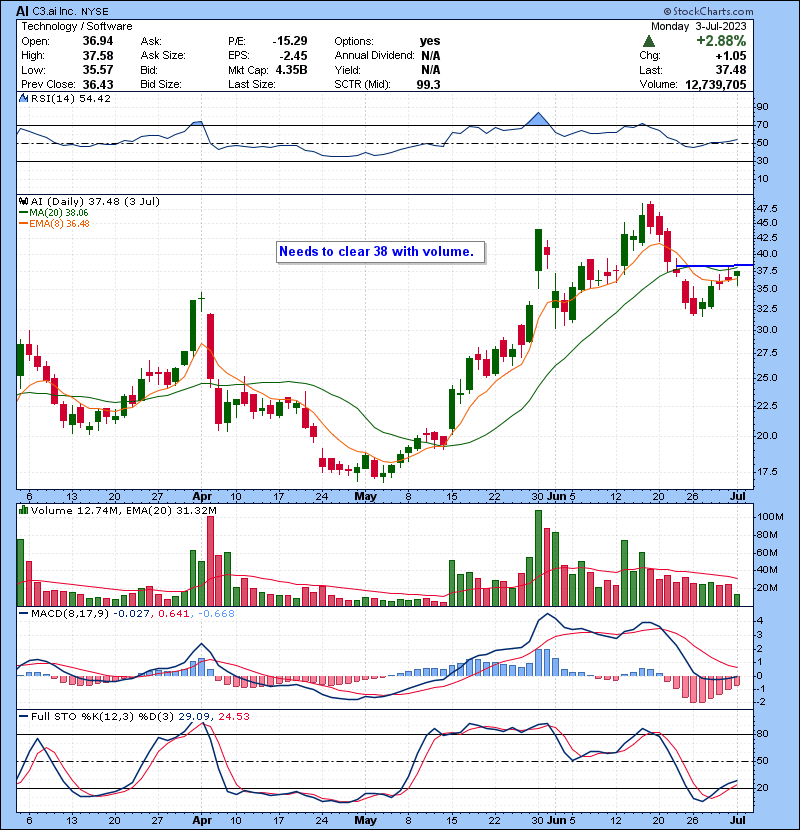Click the stochastic %K value '29.09'

coord(194,716)
